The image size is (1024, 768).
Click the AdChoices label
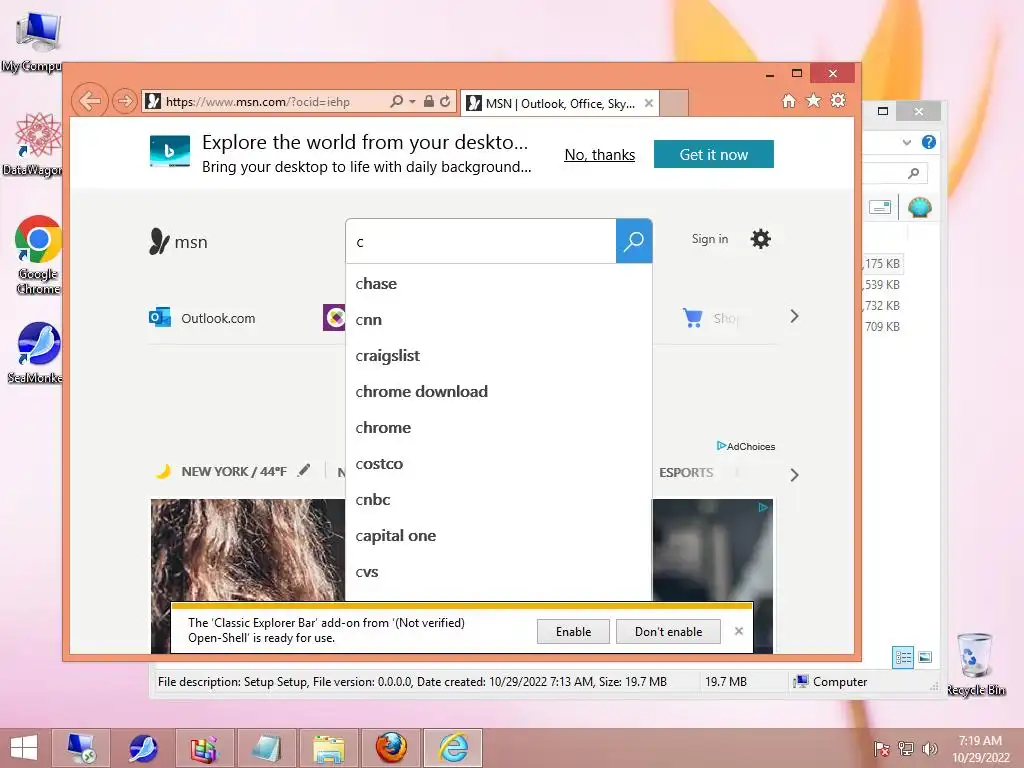(x=746, y=446)
